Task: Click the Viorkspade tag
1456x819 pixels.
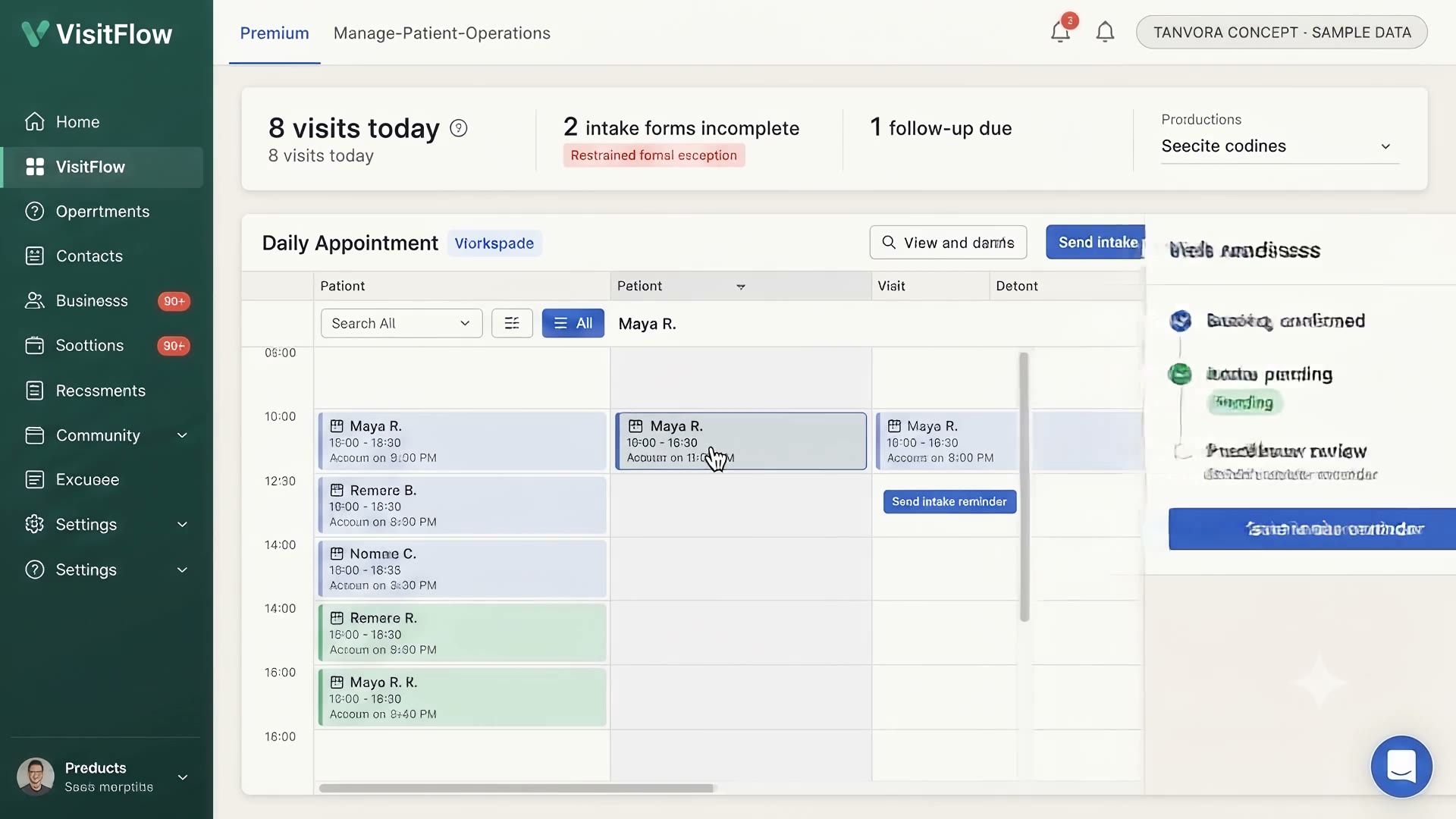Action: click(x=494, y=243)
